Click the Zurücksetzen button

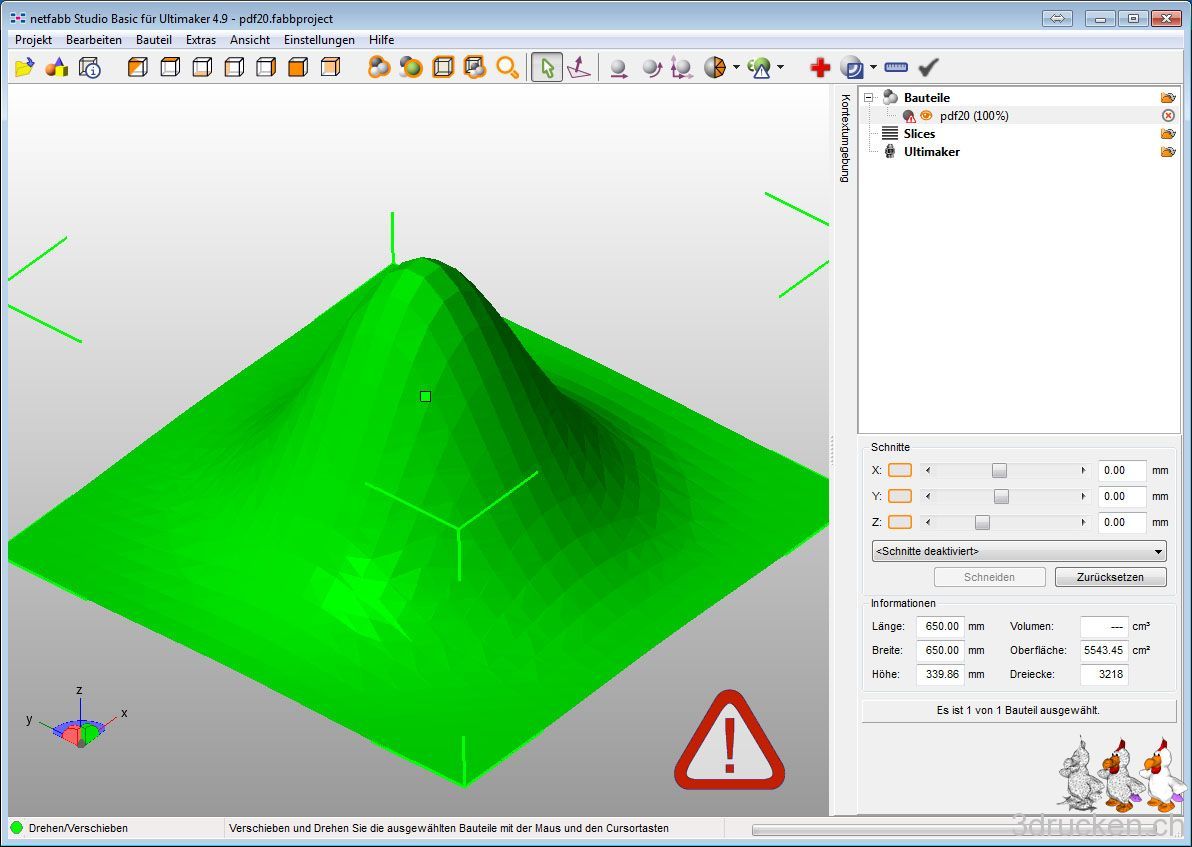[1111, 577]
